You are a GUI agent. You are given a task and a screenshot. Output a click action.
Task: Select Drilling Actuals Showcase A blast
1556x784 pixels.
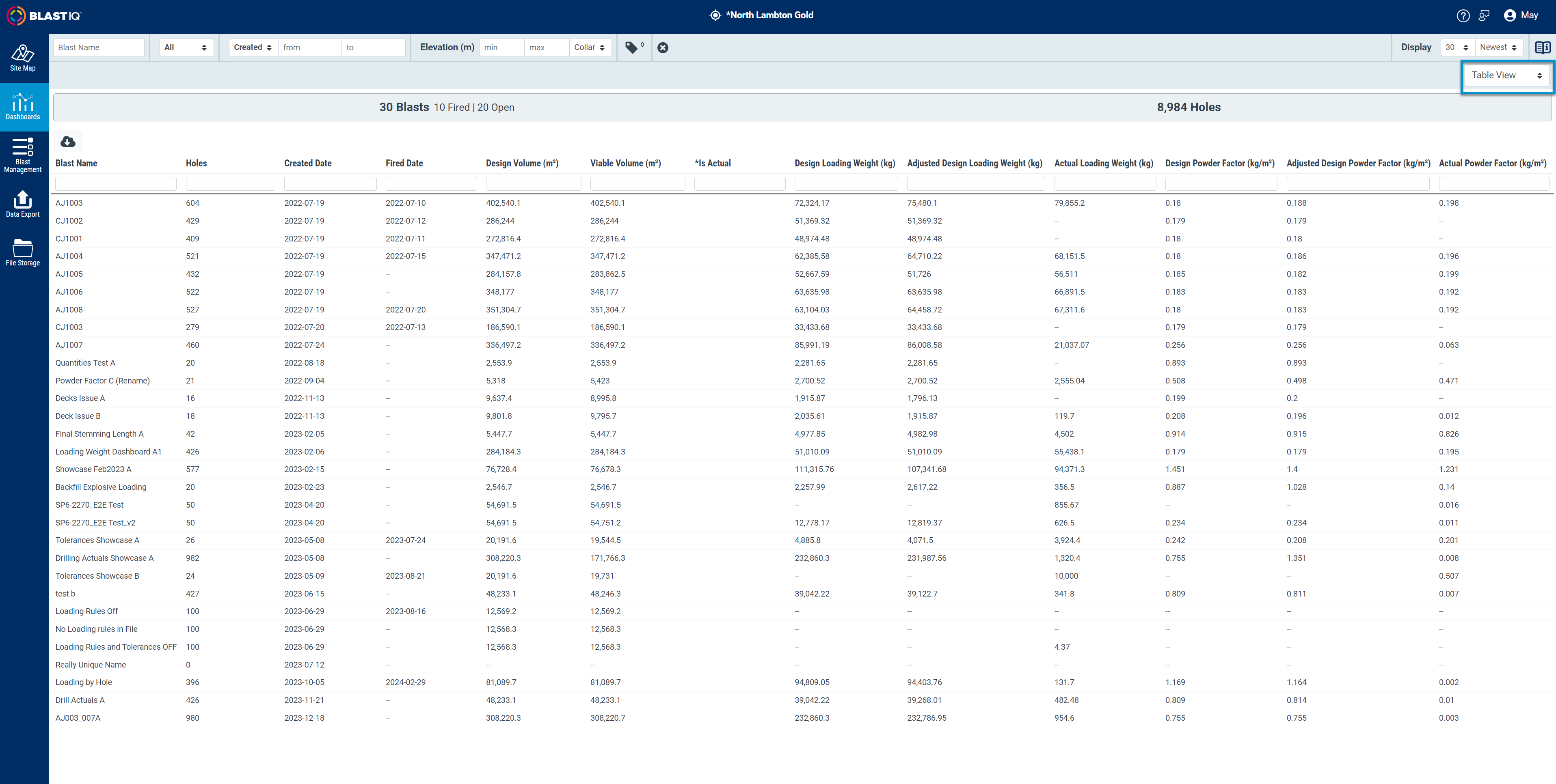[x=104, y=558]
